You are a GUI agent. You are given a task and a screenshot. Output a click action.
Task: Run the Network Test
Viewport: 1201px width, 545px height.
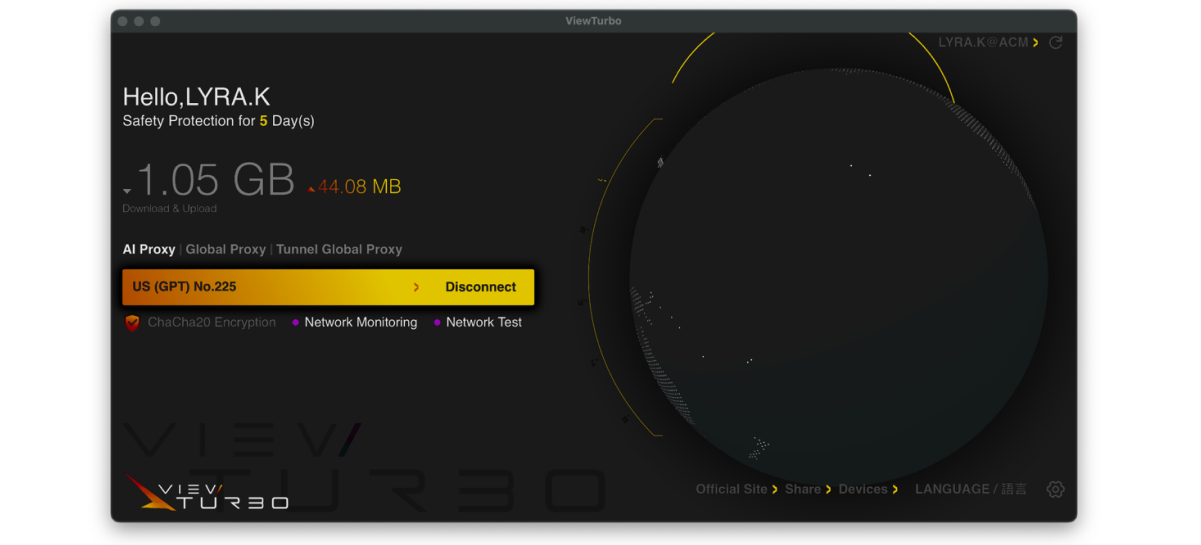tap(484, 322)
